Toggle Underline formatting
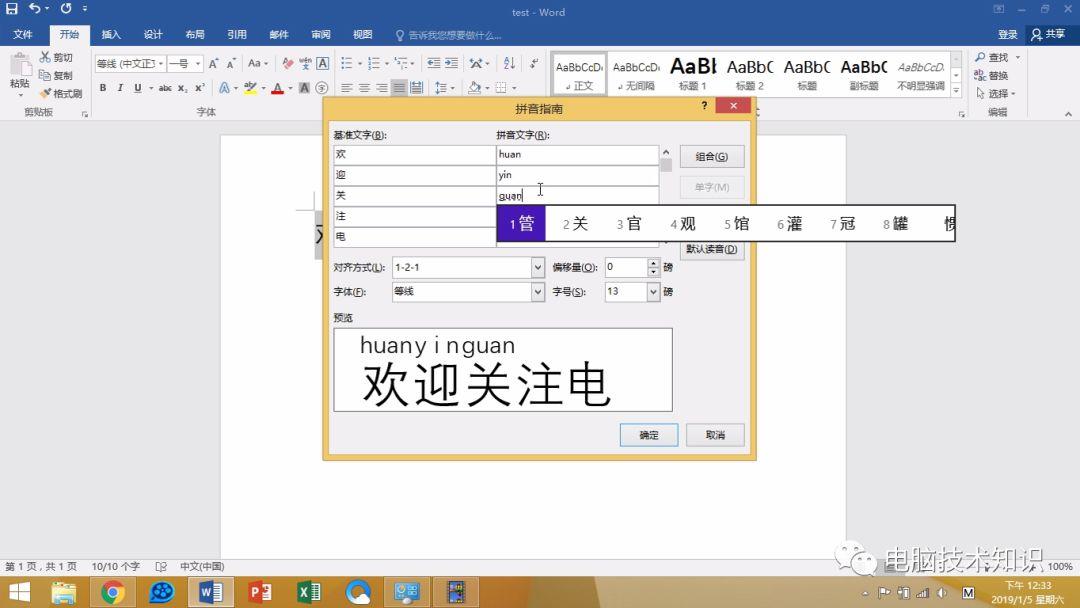The height and width of the screenshot is (608, 1080). pyautogui.click(x=138, y=87)
